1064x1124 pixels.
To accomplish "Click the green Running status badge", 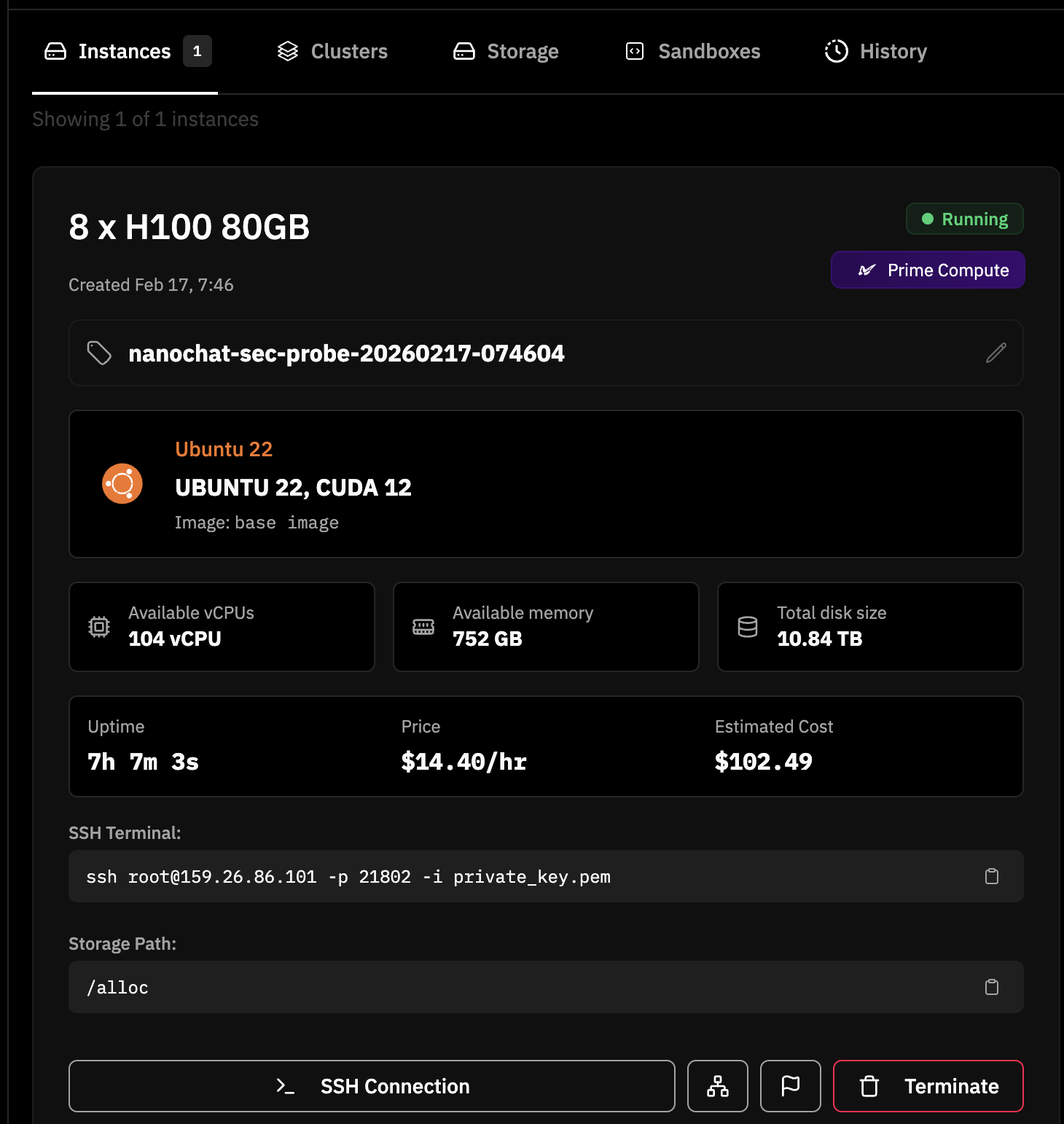I will tap(964, 219).
